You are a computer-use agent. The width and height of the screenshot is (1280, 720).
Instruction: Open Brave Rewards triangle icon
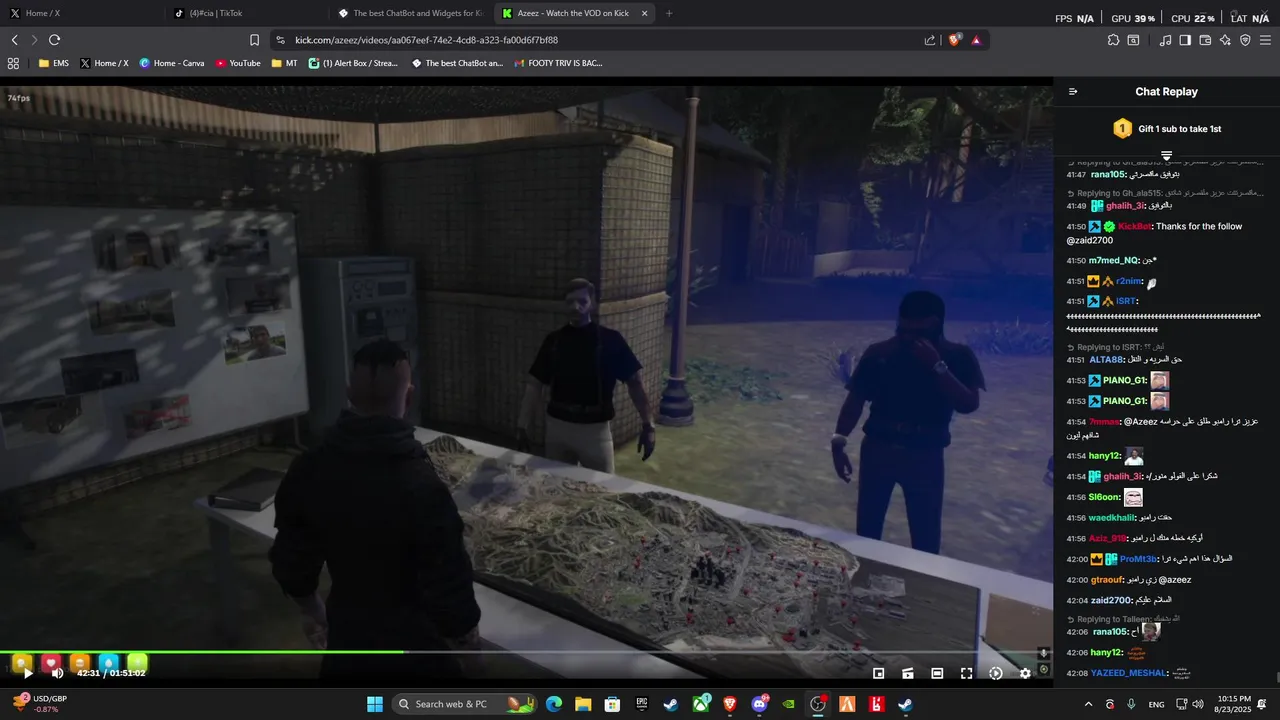[976, 40]
